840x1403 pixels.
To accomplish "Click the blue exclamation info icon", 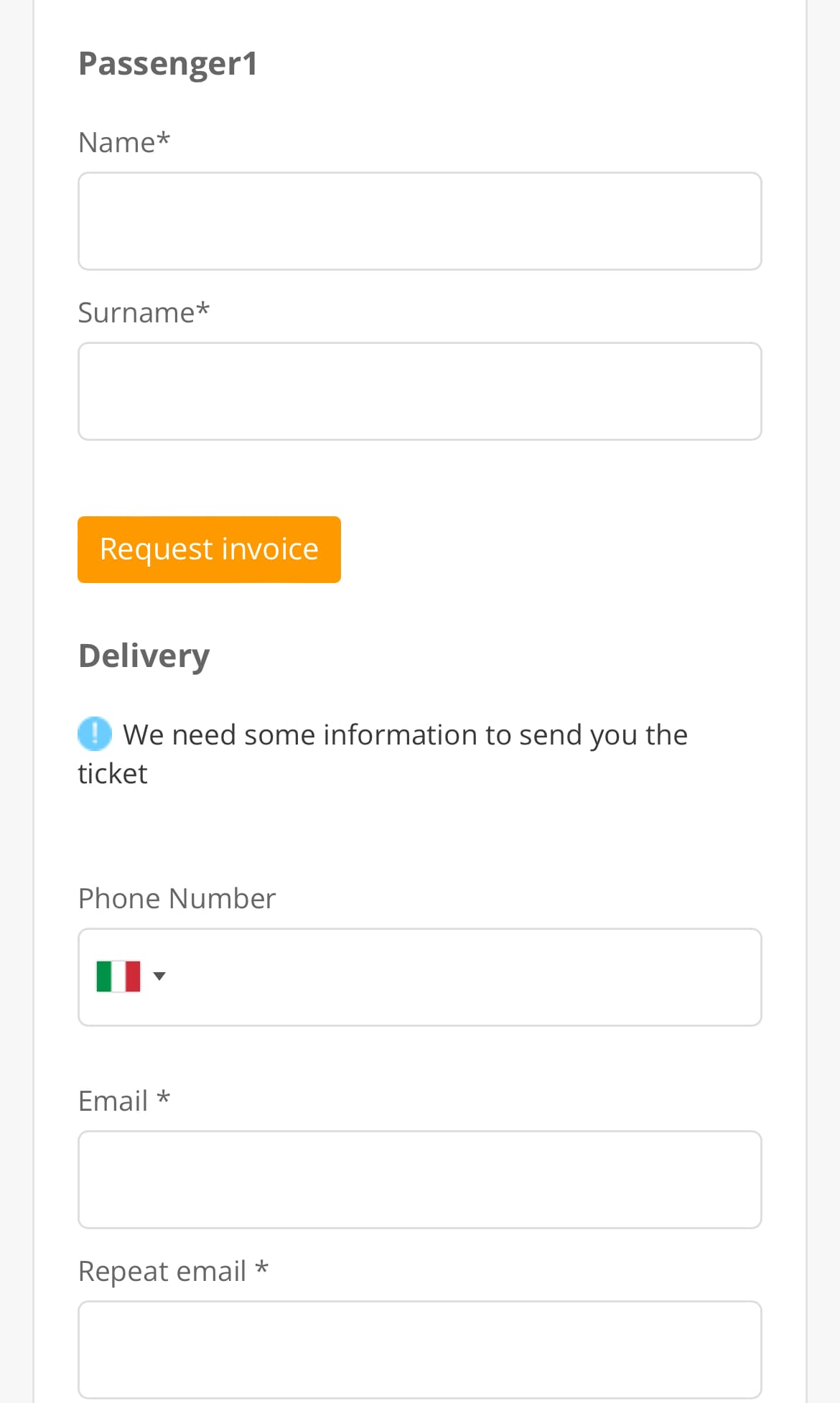I will [95, 734].
